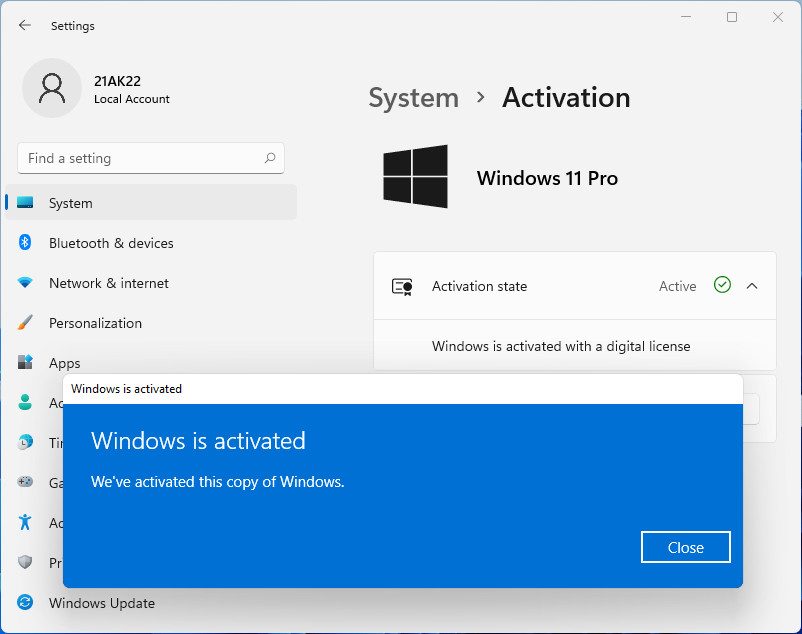Image resolution: width=802 pixels, height=634 pixels.
Task: Focus the Find a setting box
Action: (151, 158)
